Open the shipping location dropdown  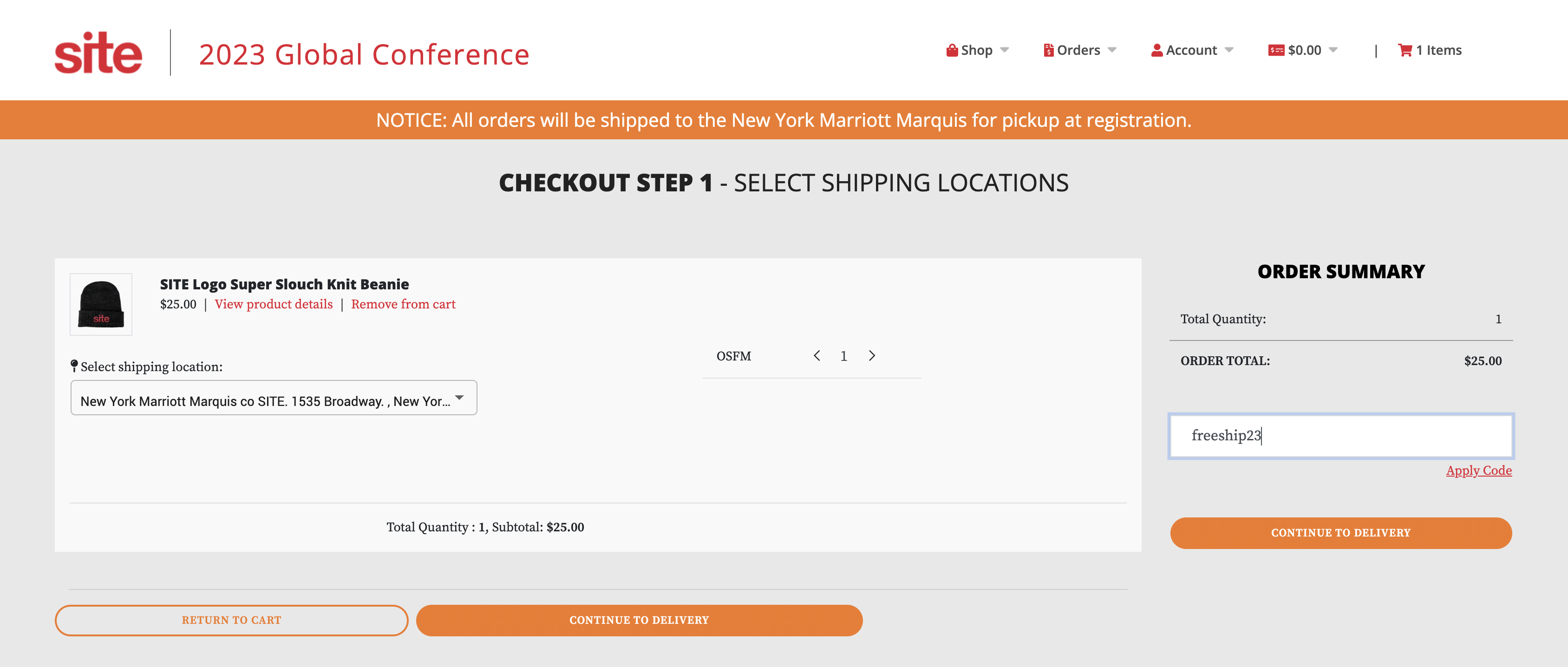[x=274, y=398]
